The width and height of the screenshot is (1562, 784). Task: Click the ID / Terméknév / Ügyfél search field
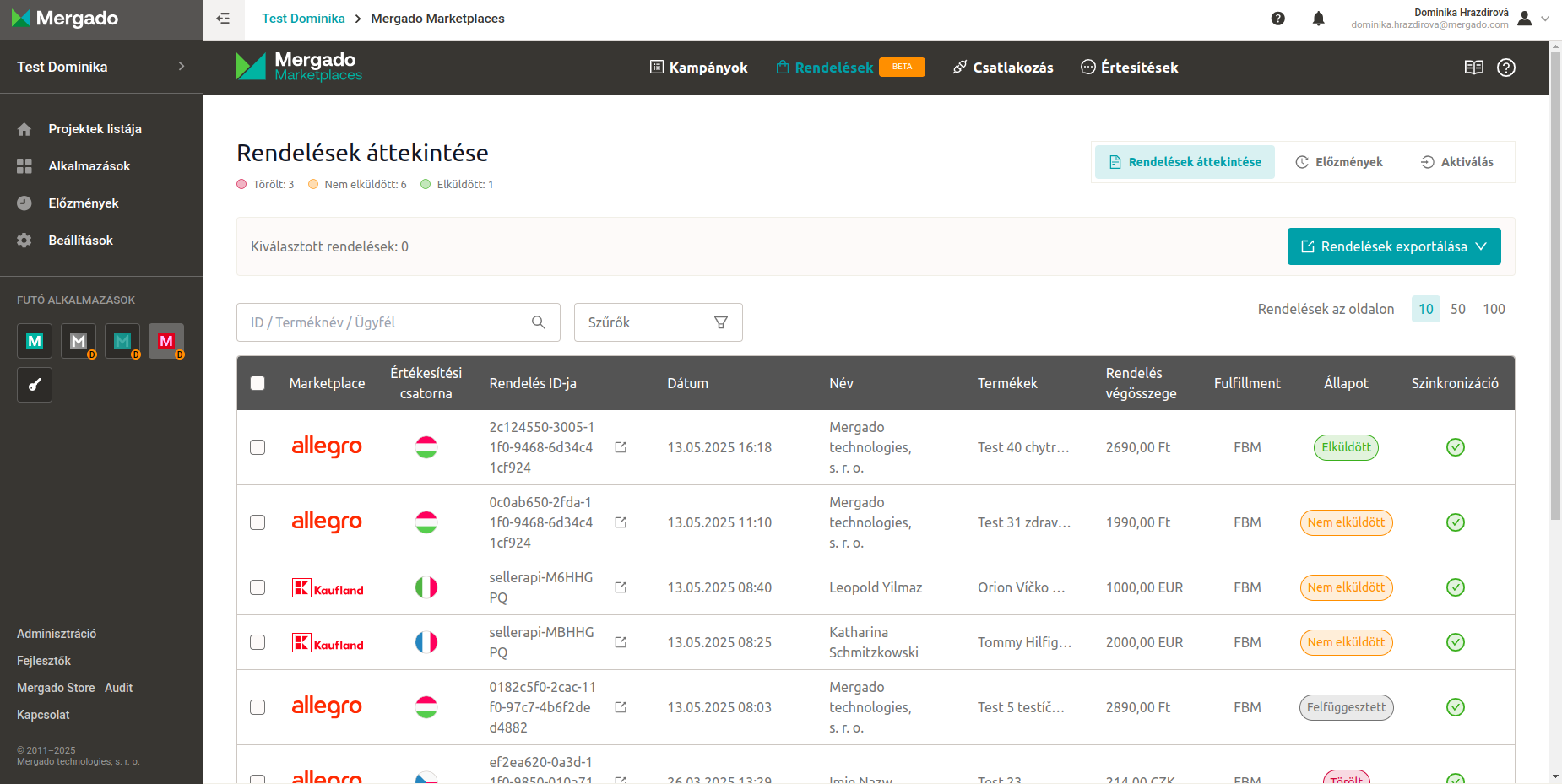point(399,322)
